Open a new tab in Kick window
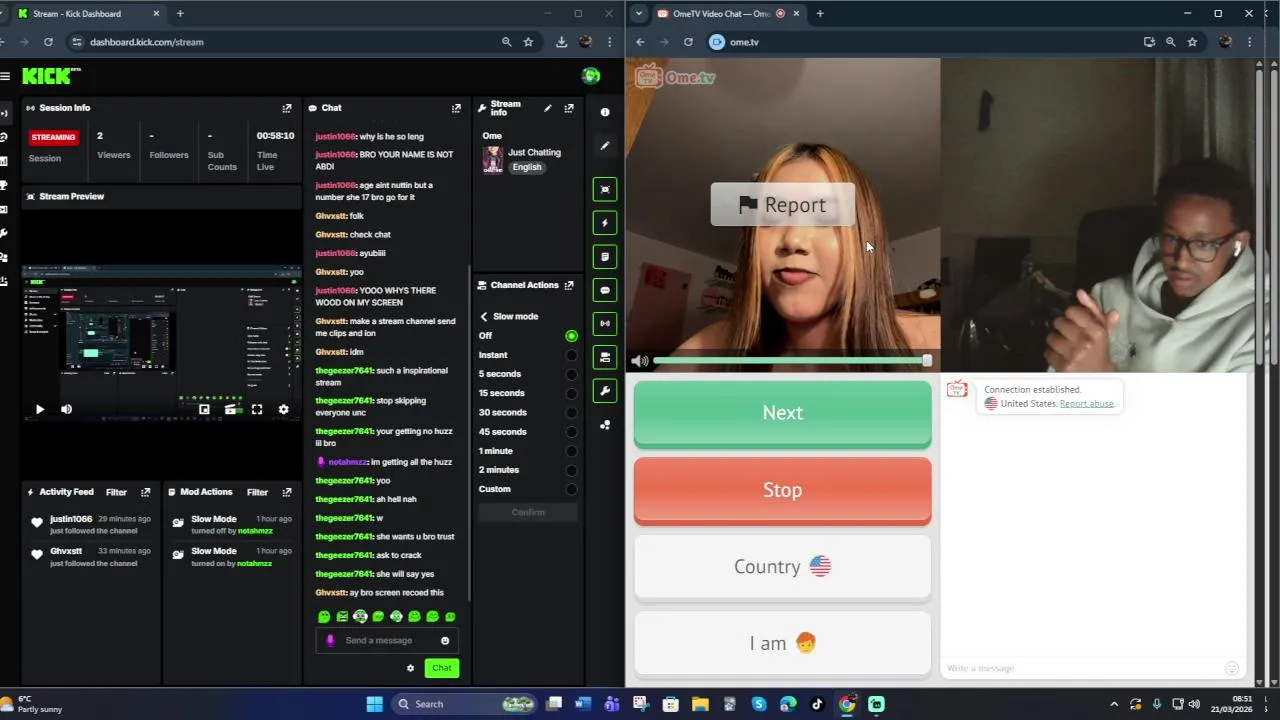Viewport: 1280px width, 720px height. pos(180,14)
